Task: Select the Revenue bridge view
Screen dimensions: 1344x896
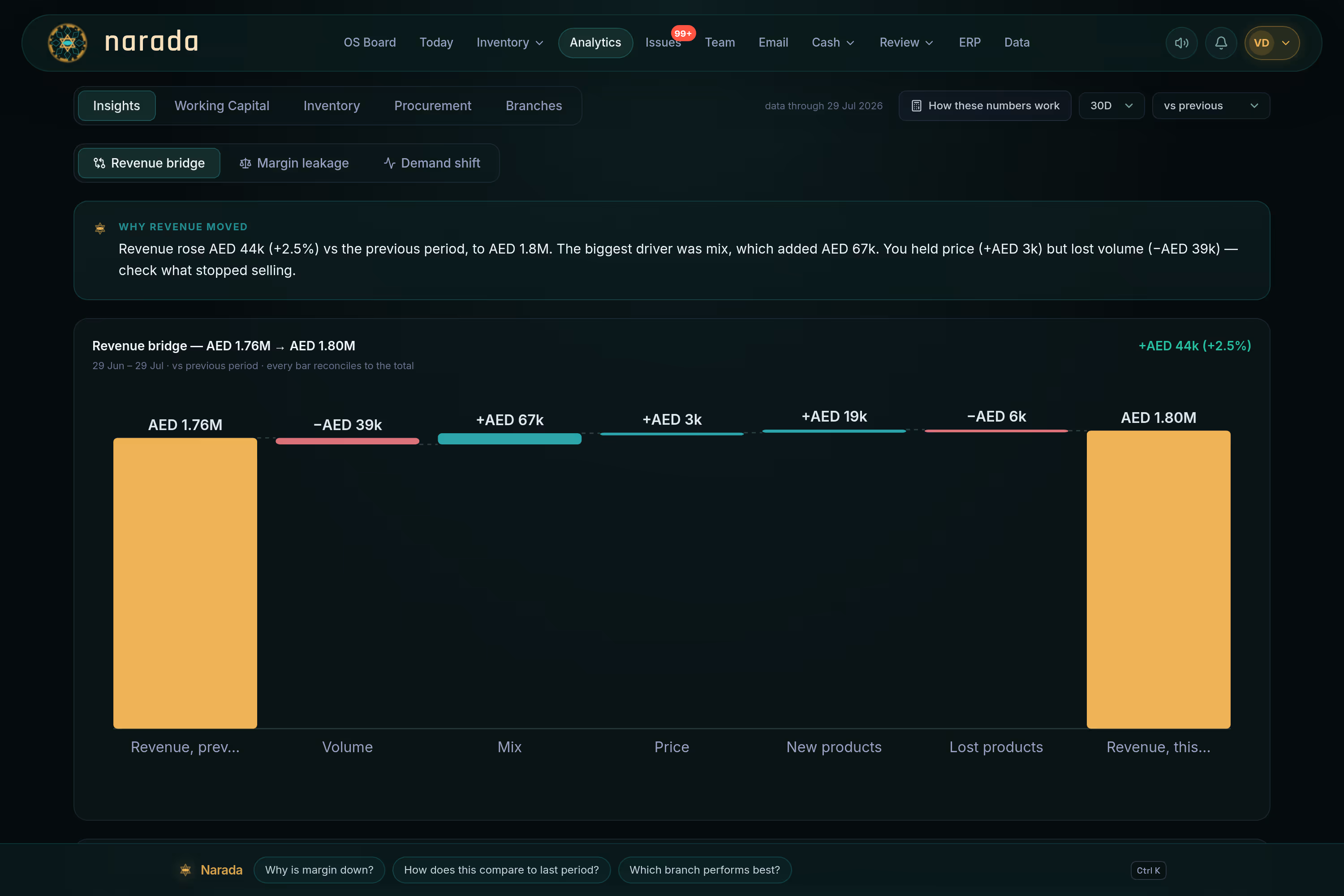Action: click(149, 164)
